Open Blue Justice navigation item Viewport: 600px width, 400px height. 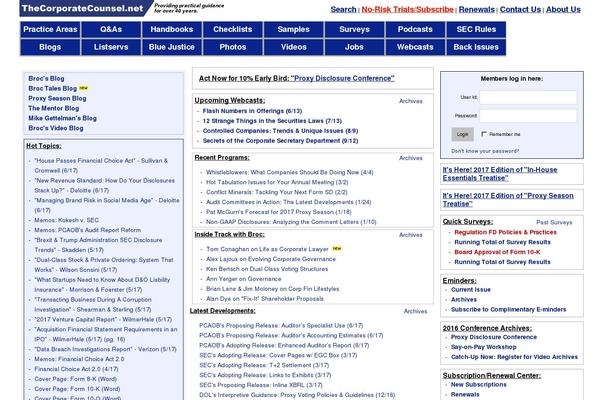172,47
